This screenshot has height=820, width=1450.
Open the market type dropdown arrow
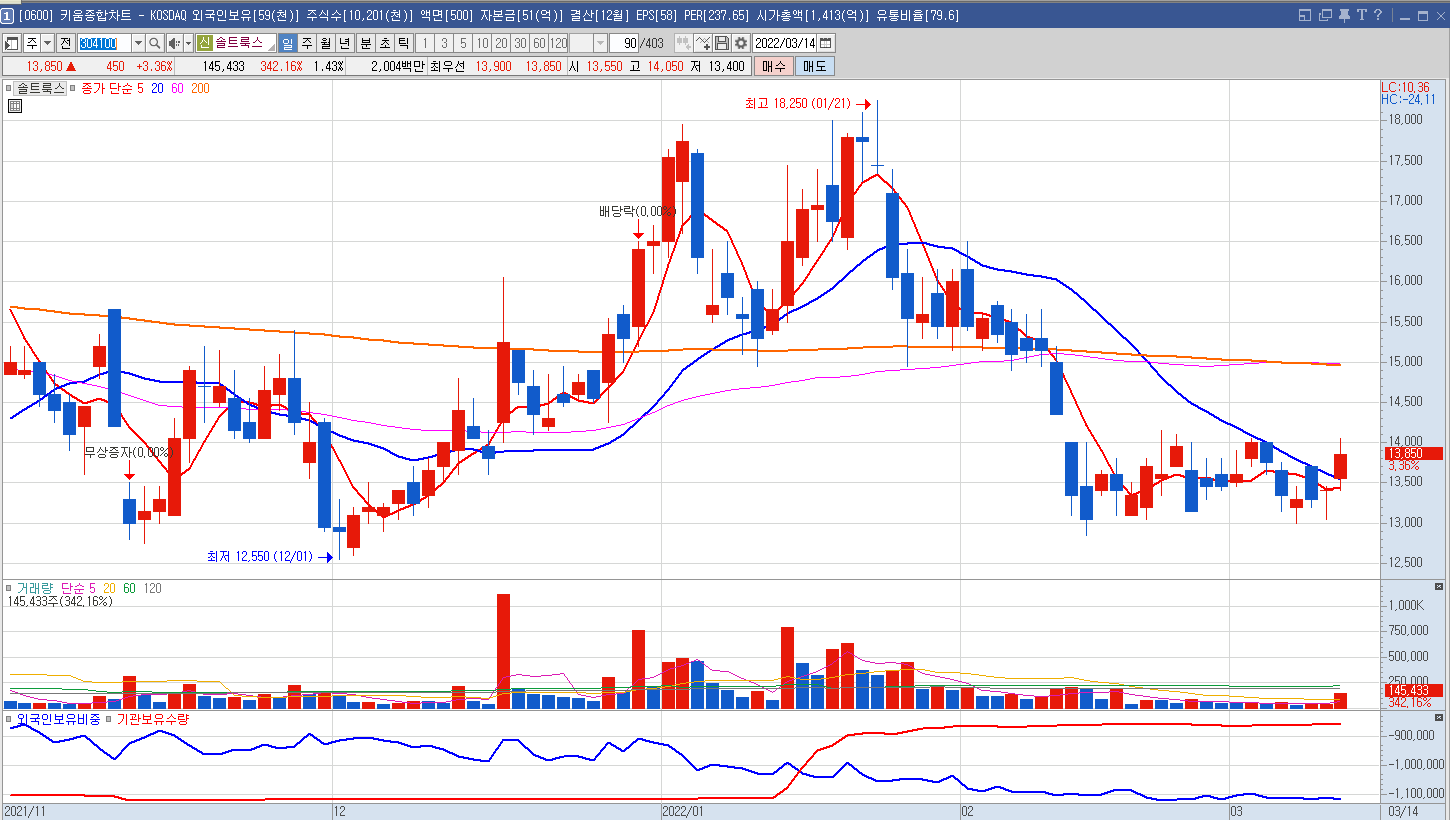[x=47, y=43]
